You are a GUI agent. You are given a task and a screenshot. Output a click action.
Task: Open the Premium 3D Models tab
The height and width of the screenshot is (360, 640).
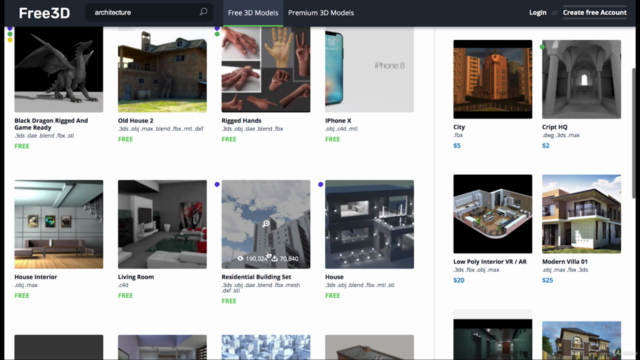point(321,13)
